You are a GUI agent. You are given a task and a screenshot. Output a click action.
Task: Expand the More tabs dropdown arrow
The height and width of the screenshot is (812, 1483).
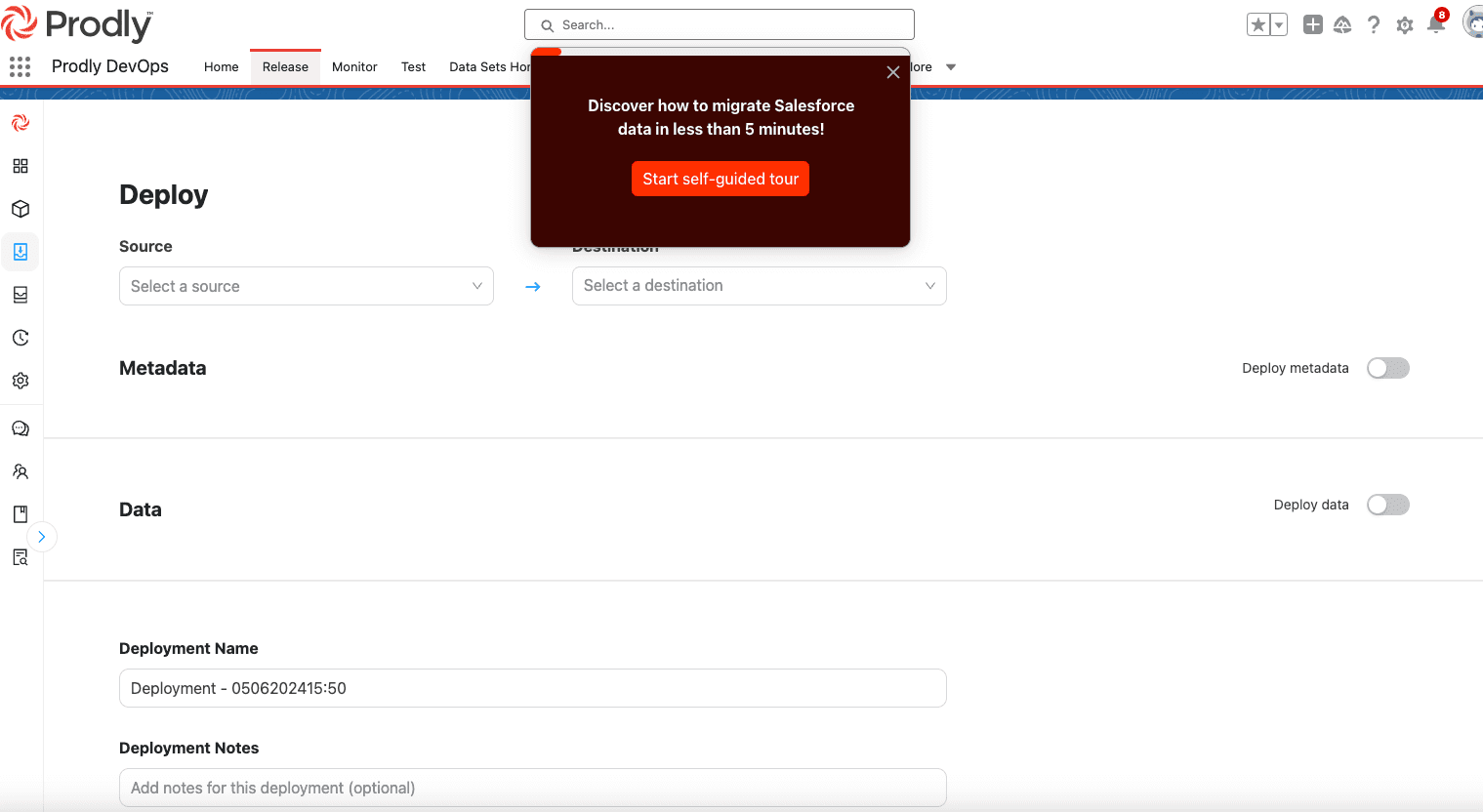click(x=951, y=67)
